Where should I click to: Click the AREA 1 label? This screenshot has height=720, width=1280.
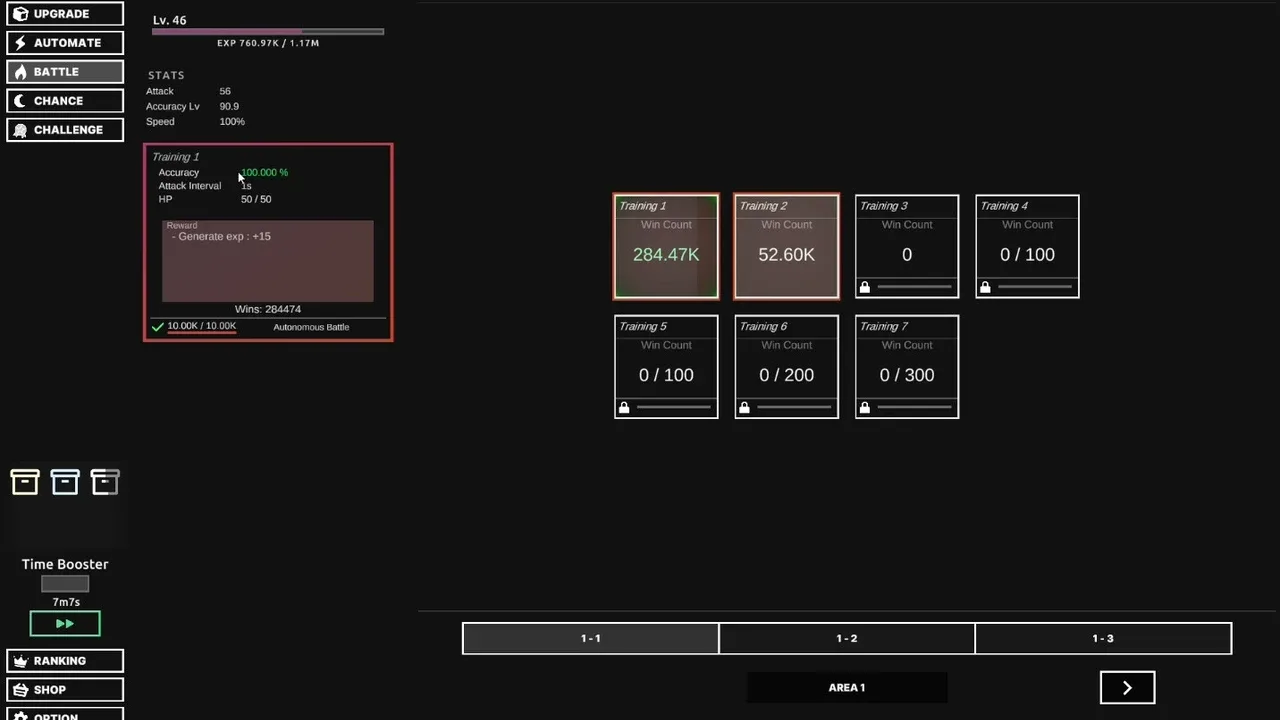(847, 688)
